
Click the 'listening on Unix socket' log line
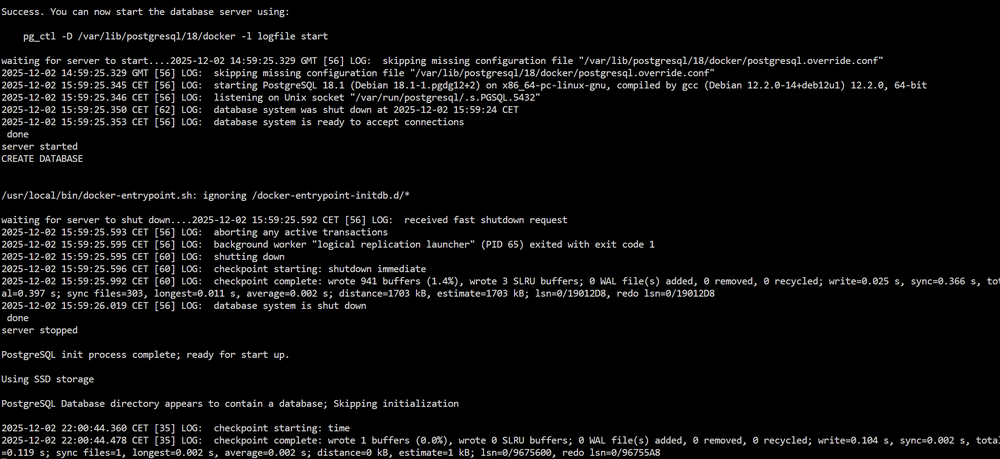tap(271, 98)
